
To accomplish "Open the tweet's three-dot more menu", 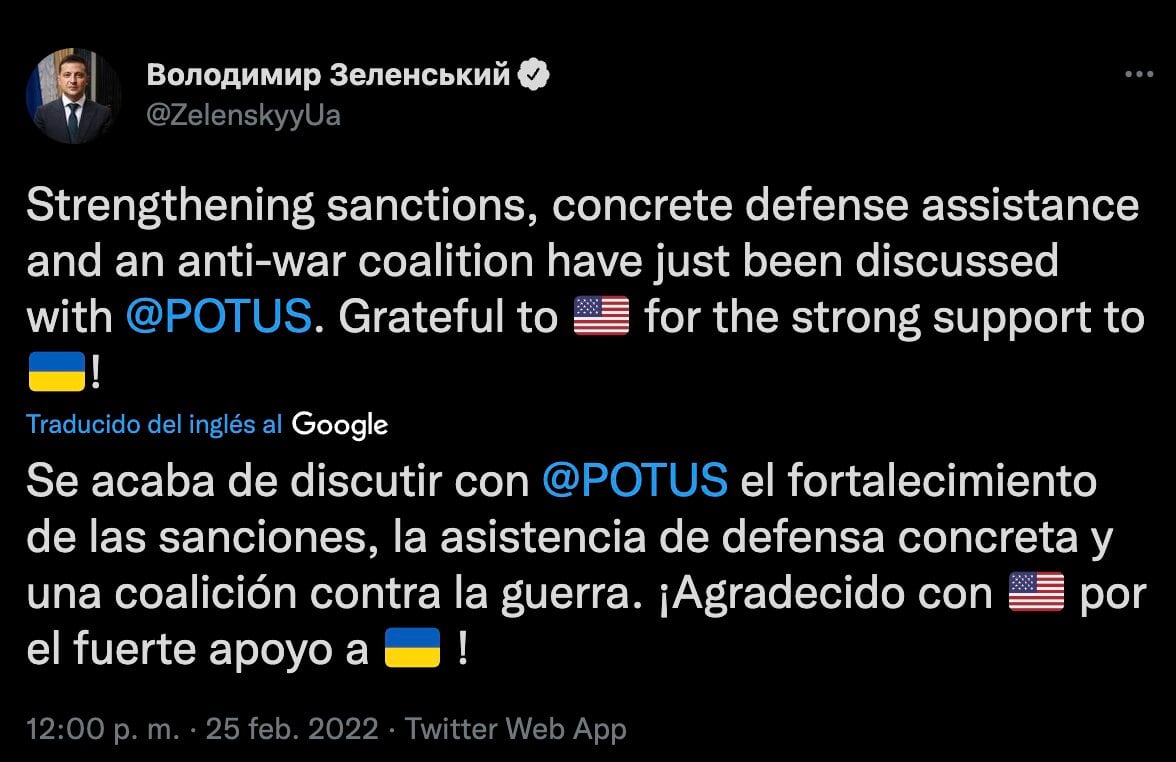I will (1140, 75).
